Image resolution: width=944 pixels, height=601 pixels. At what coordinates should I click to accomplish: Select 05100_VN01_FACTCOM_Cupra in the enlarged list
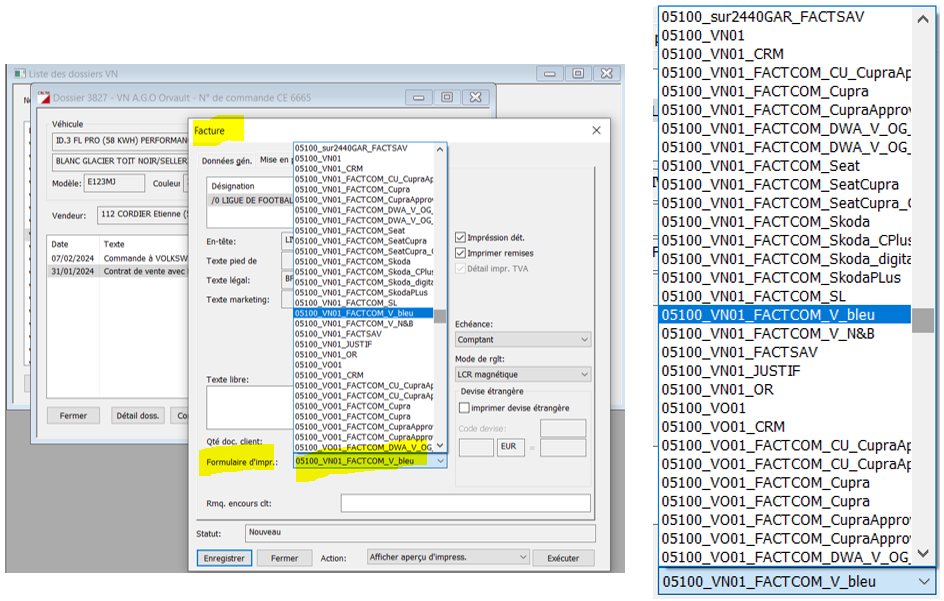785,92
